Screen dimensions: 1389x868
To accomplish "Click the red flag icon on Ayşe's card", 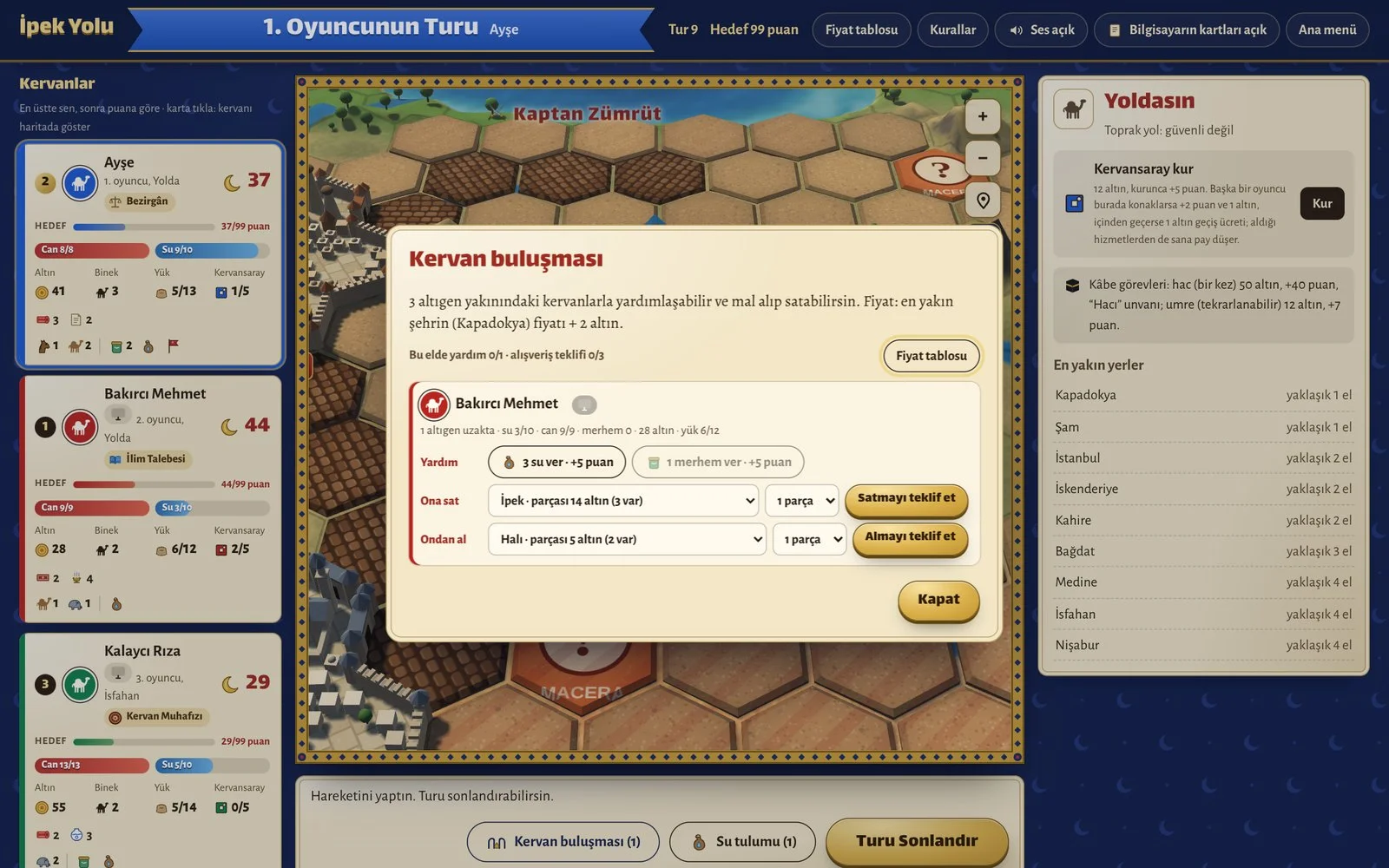I will click(x=174, y=345).
